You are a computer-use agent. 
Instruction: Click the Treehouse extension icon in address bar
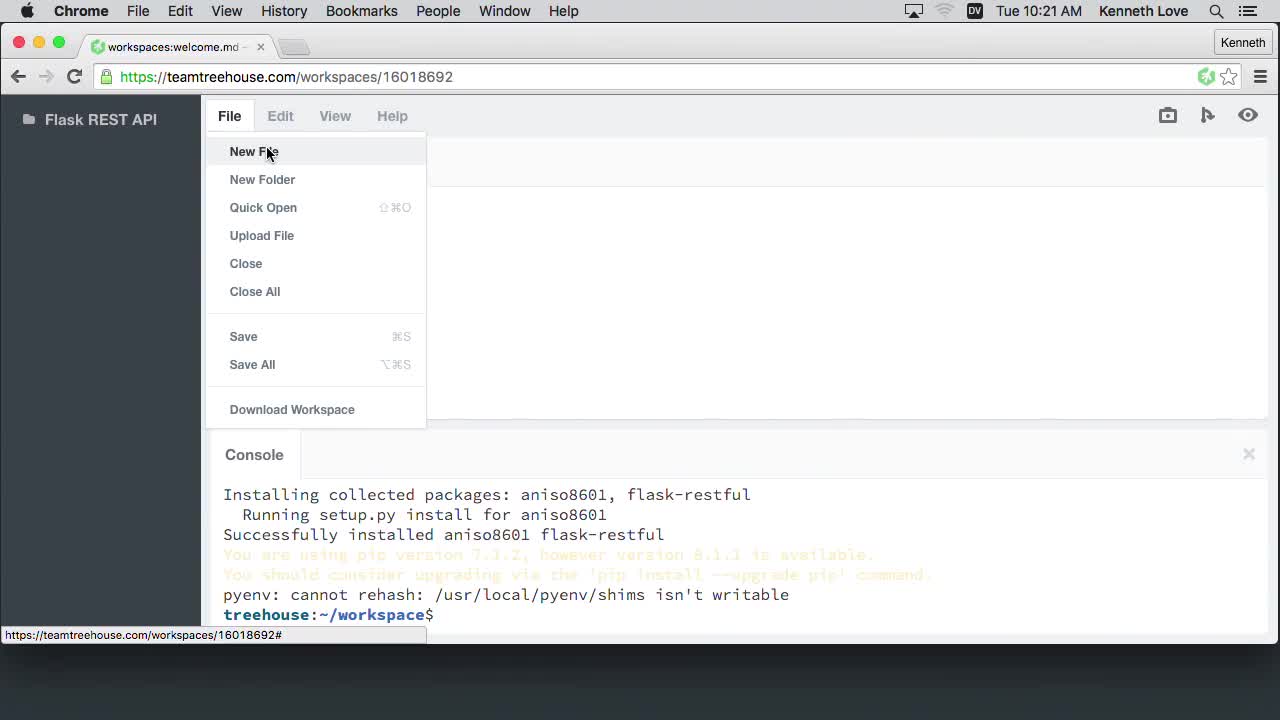point(1206,76)
